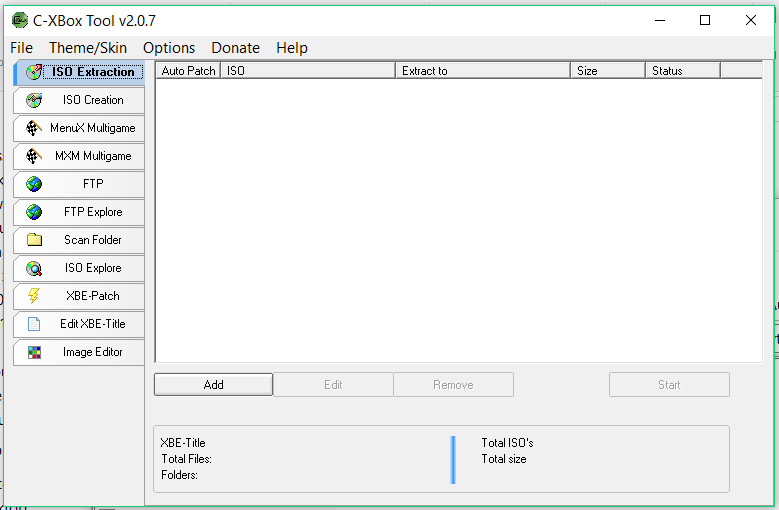
Task: Open FTP Explore via its globe icon
Action: click(34, 212)
